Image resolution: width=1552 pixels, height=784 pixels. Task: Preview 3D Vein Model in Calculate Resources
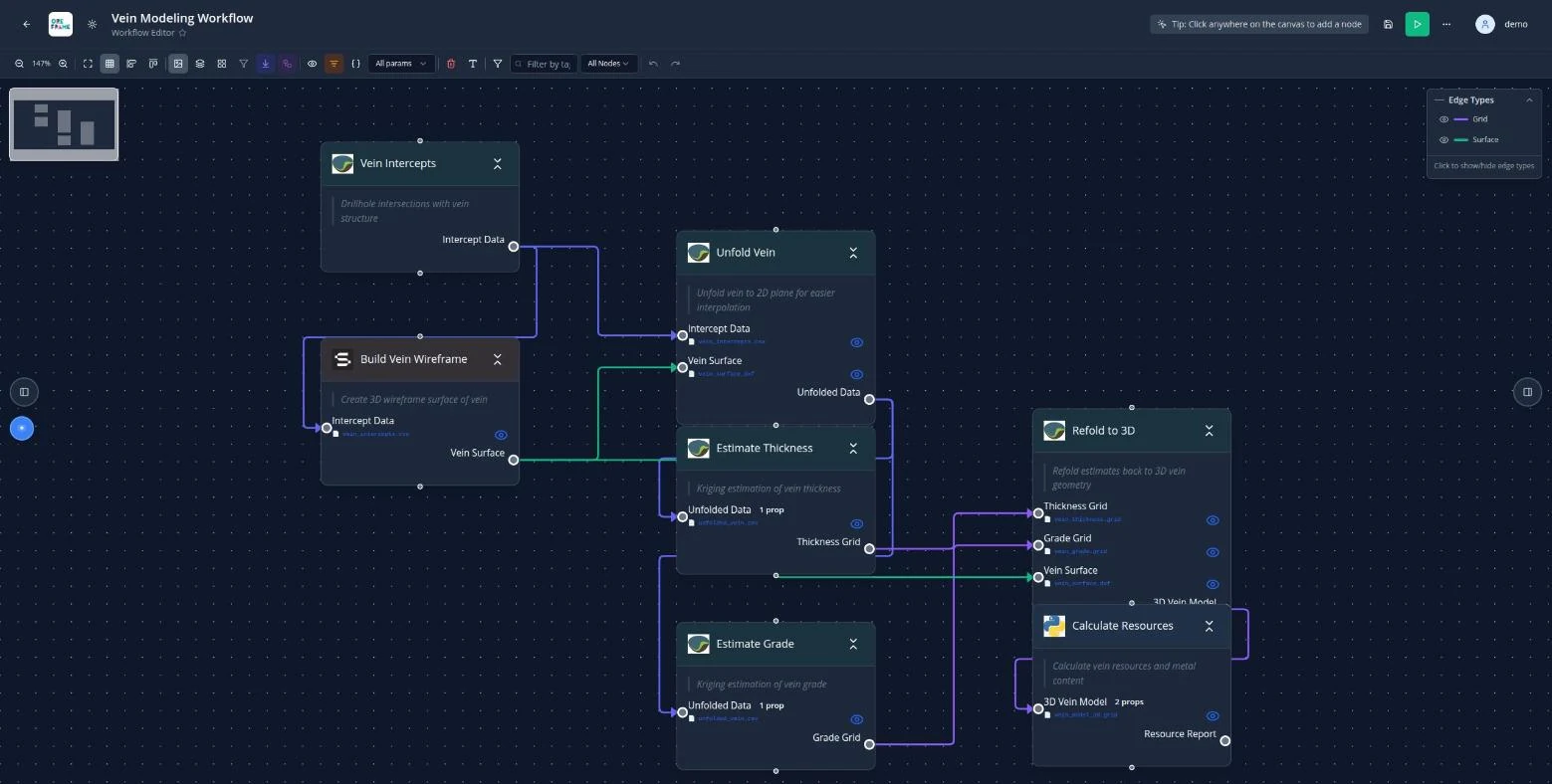(x=1213, y=715)
